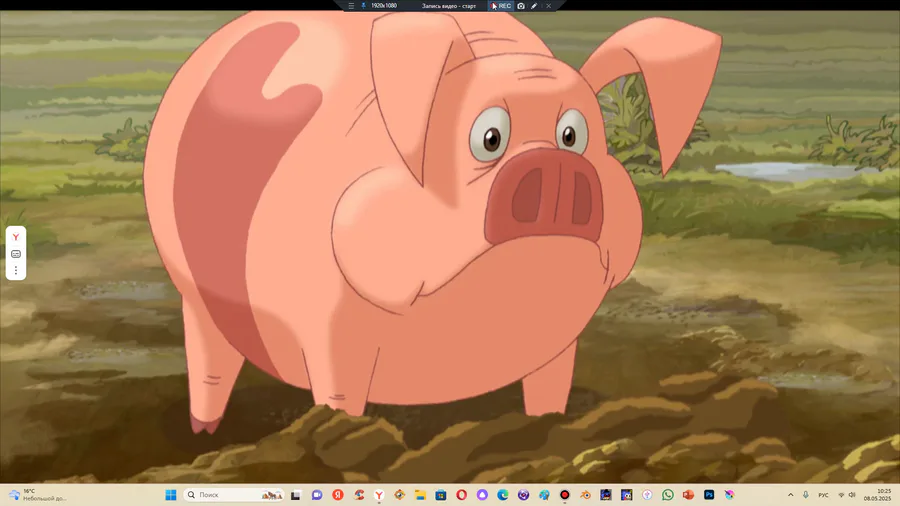Open the 1920x1080 resolution selector

coord(384,6)
